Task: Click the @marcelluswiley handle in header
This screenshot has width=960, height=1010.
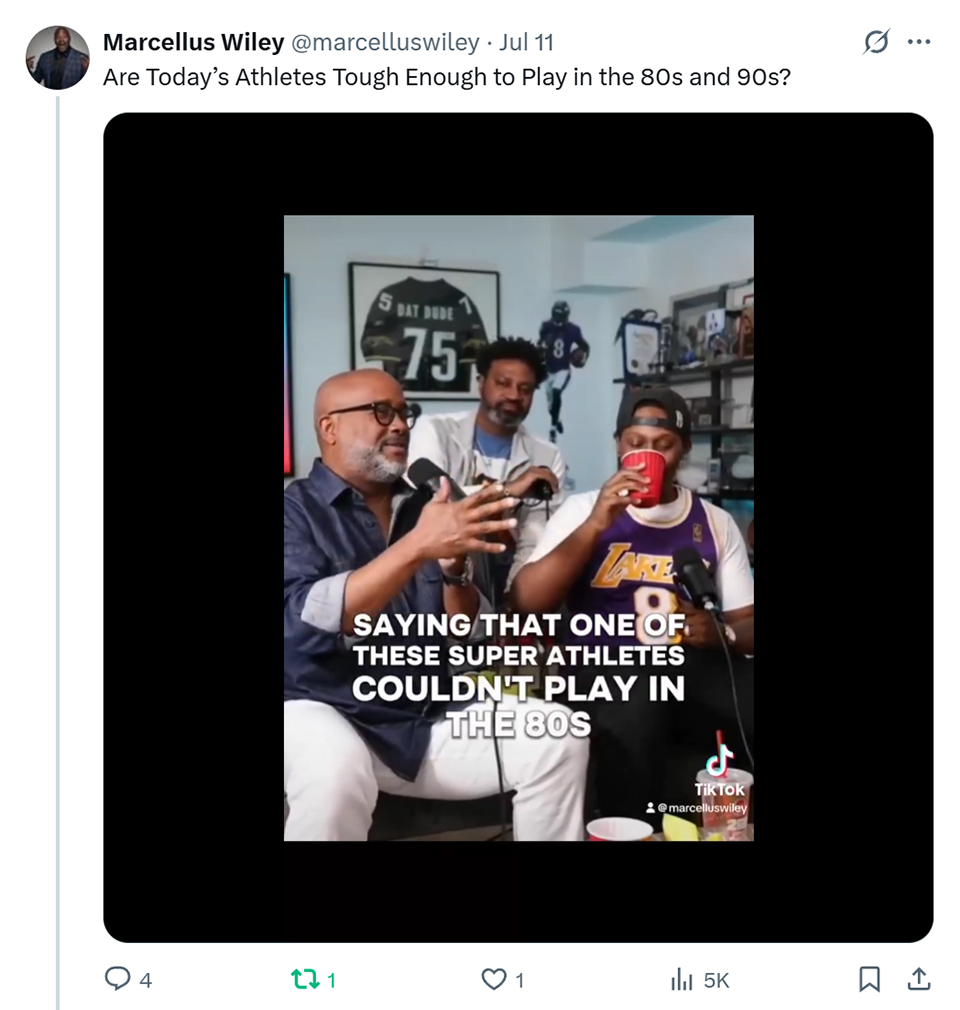Action: pyautogui.click(x=385, y=43)
